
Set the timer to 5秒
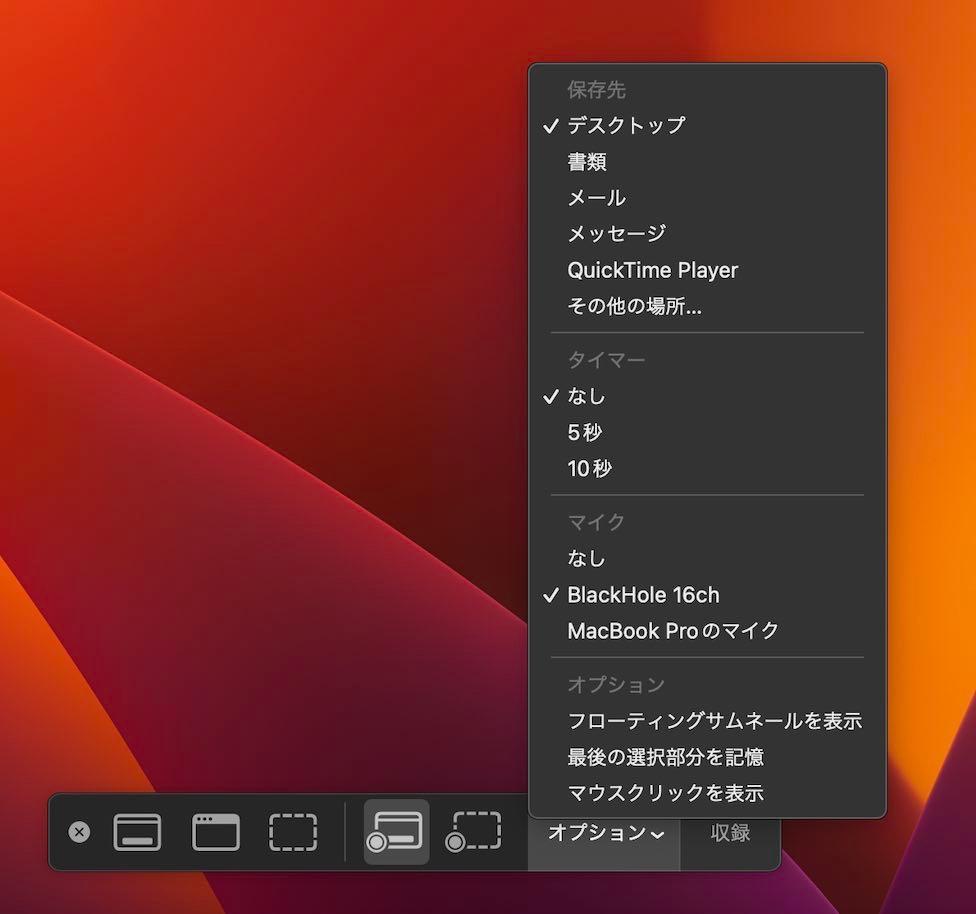(x=707, y=432)
